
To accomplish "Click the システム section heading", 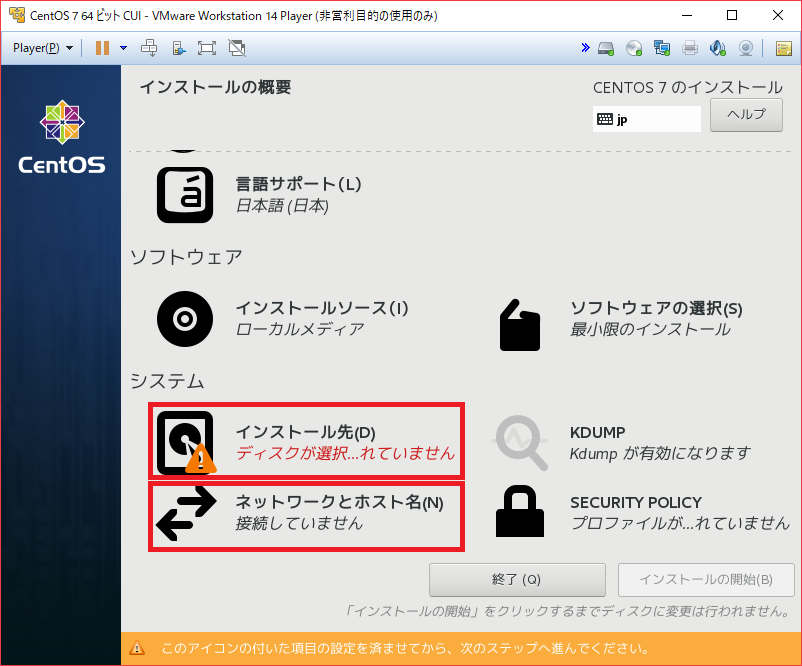I will [167, 381].
